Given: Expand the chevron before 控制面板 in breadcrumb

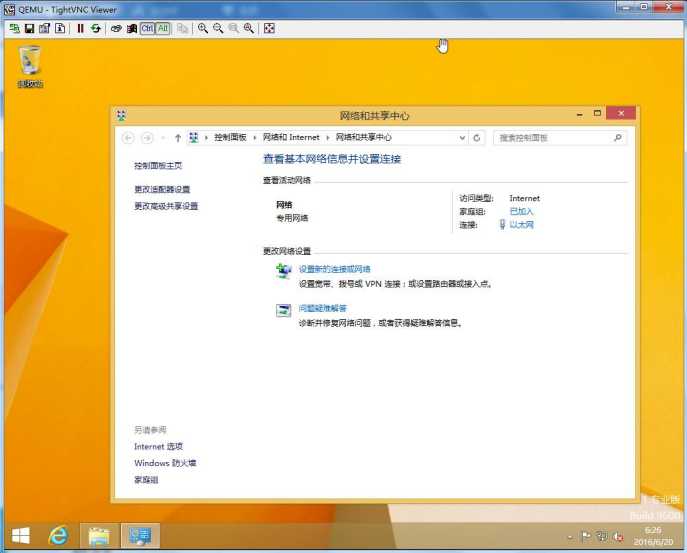Looking at the screenshot, I should (206, 138).
